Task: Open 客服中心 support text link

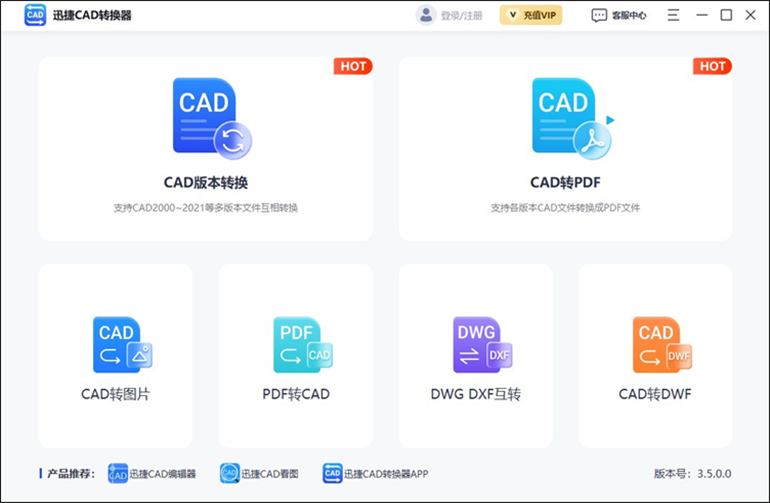Action: [x=629, y=16]
